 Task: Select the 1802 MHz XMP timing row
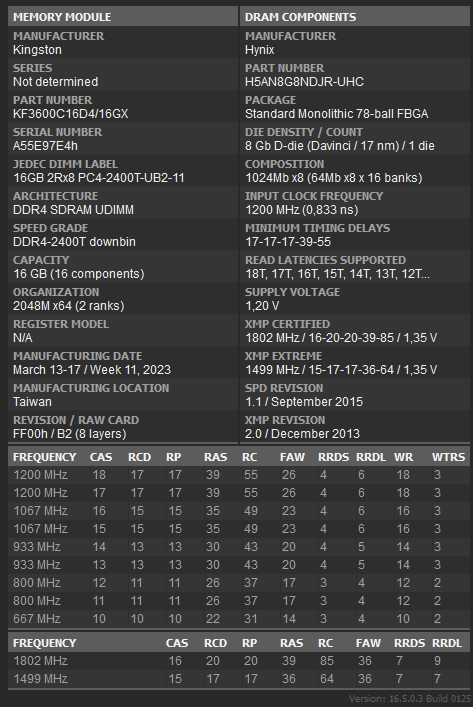pyautogui.click(x=239, y=661)
